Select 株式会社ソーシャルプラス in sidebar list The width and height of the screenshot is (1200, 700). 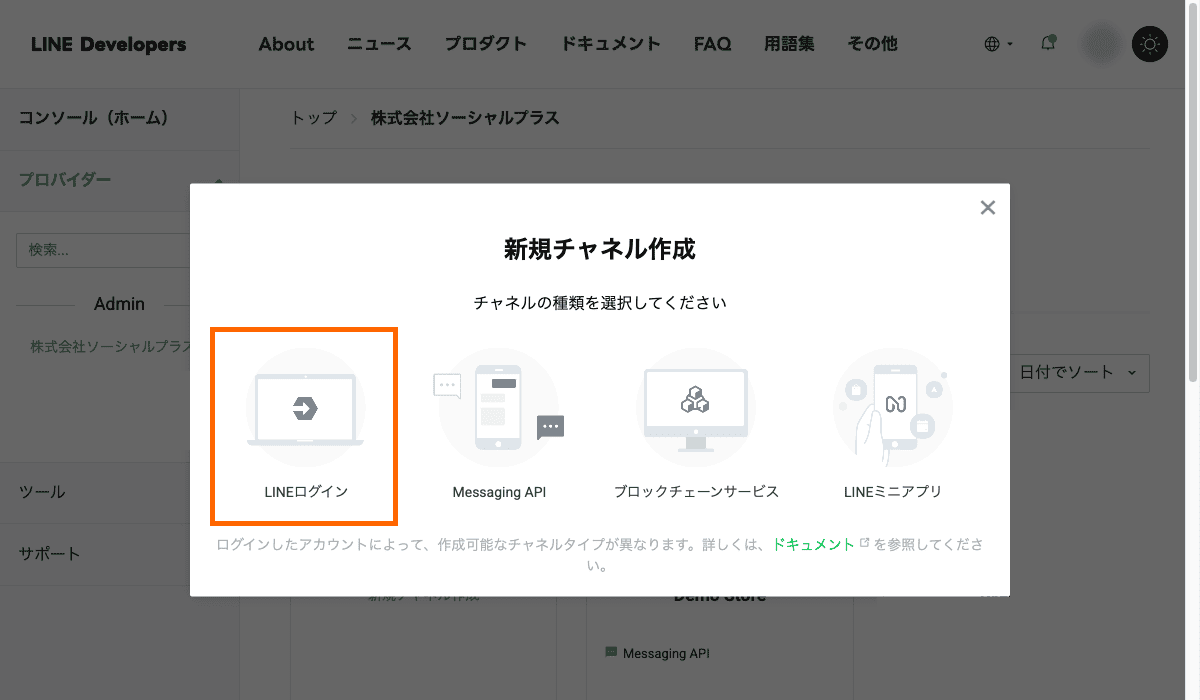pos(110,346)
